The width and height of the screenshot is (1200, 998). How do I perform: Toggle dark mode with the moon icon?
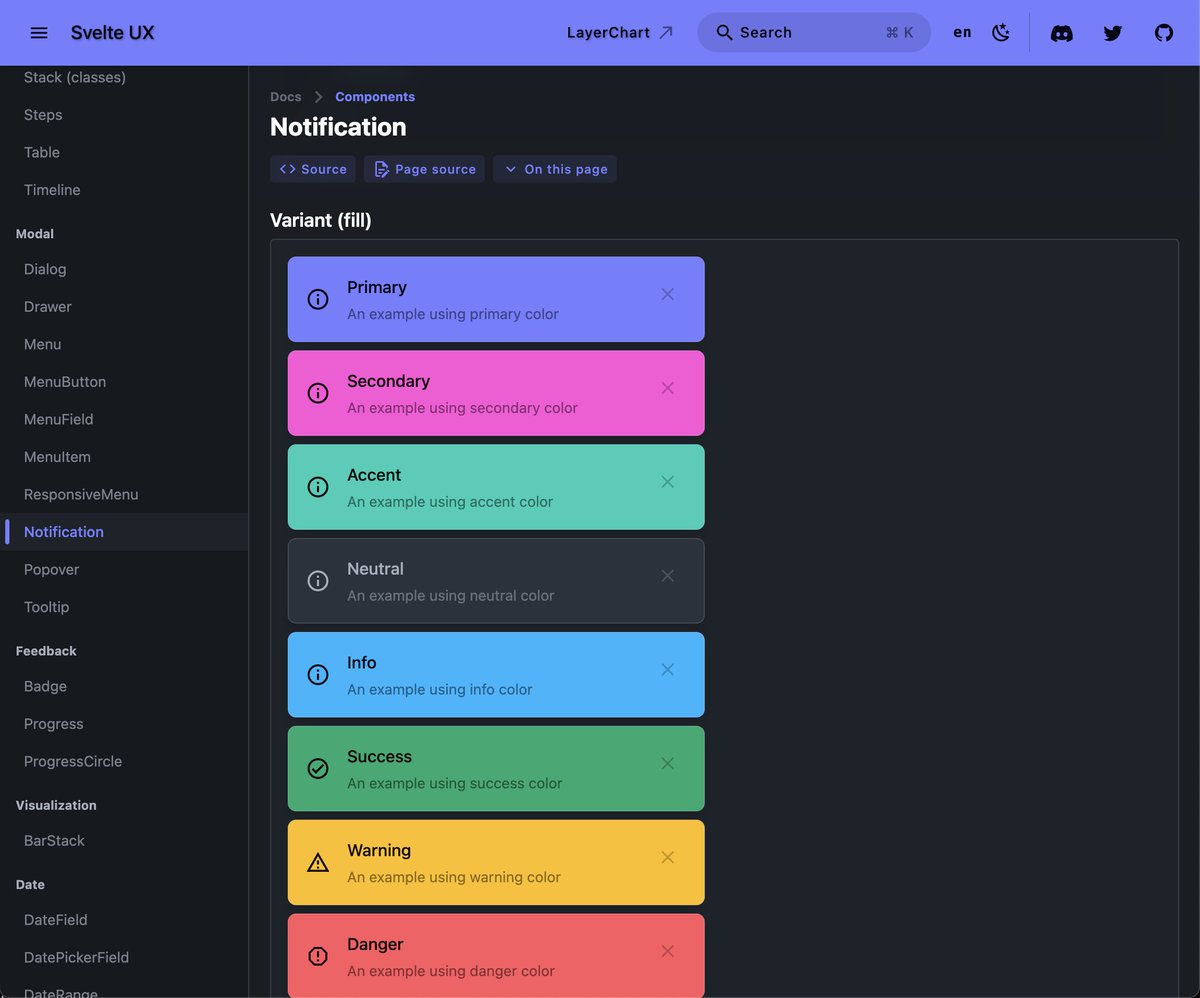coord(1001,32)
